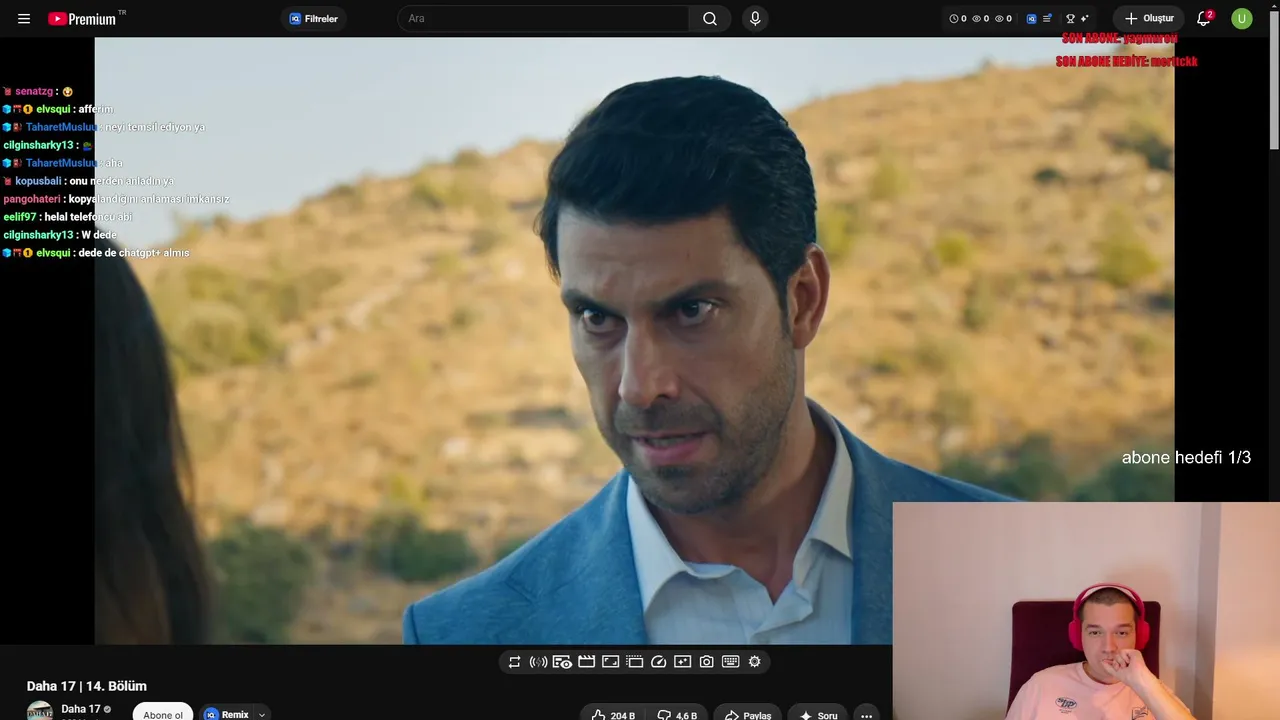Open the gear settings icon in player toolbar
Viewport: 1280px width, 720px height.
point(754,662)
